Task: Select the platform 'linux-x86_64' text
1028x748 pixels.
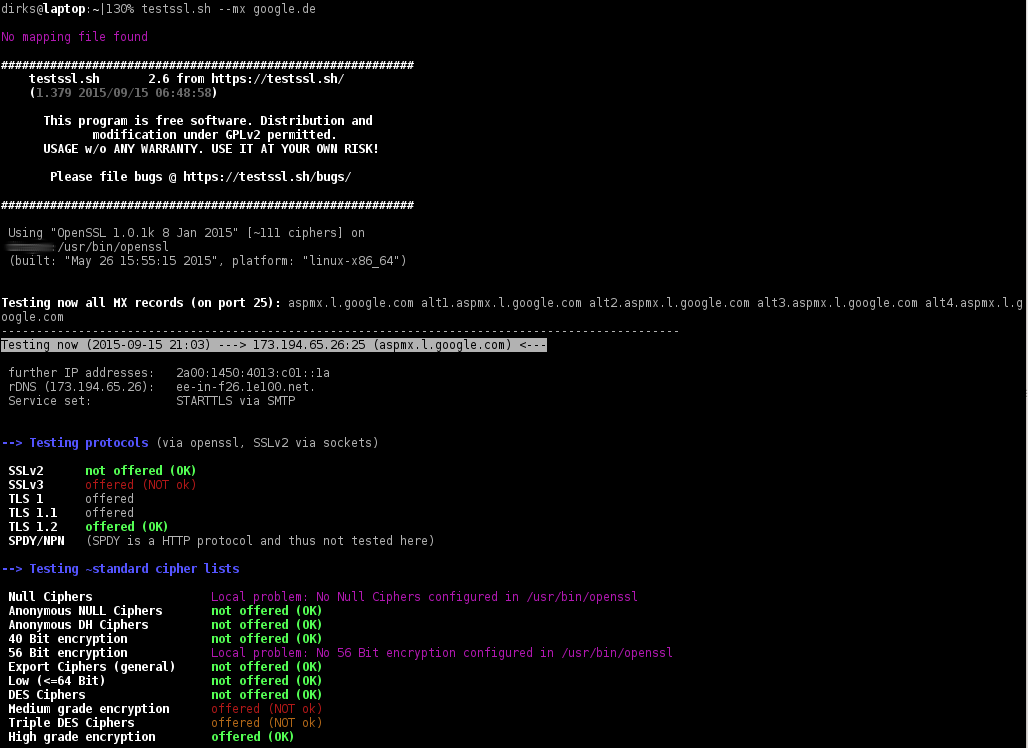Action: coord(351,261)
